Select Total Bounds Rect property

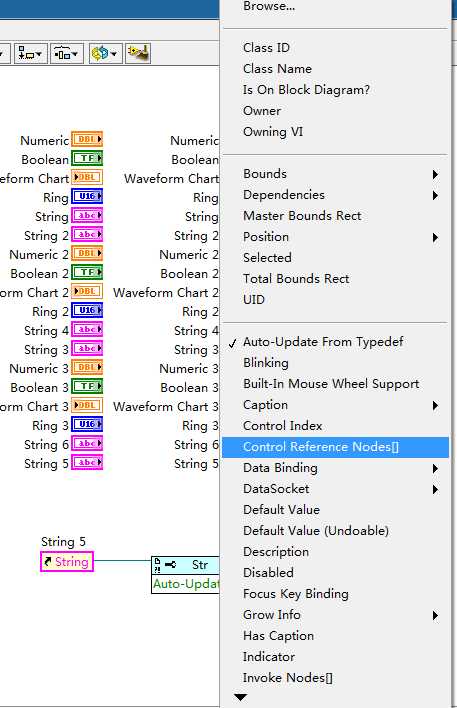click(335, 279)
